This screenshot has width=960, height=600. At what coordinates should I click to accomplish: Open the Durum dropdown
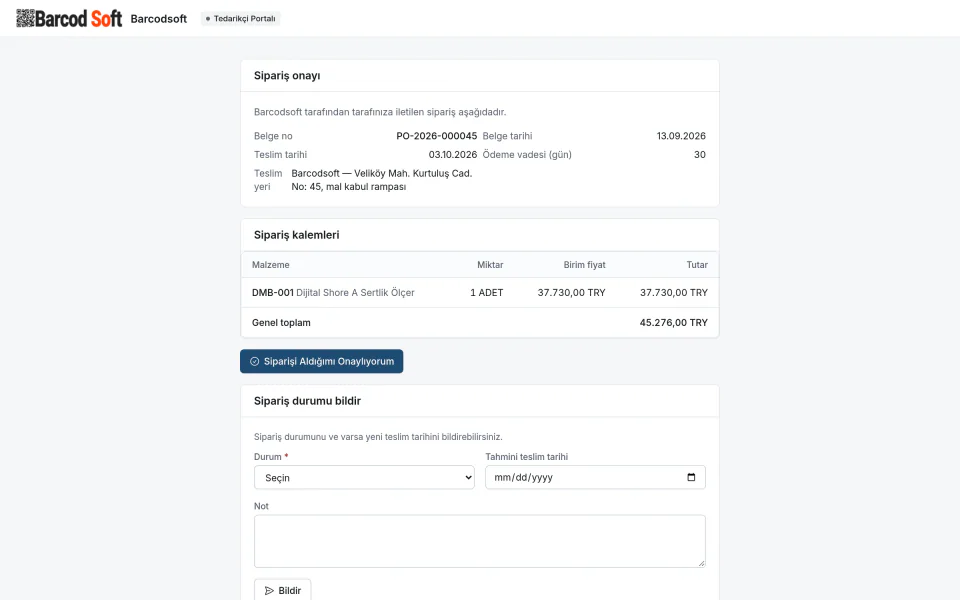click(364, 478)
